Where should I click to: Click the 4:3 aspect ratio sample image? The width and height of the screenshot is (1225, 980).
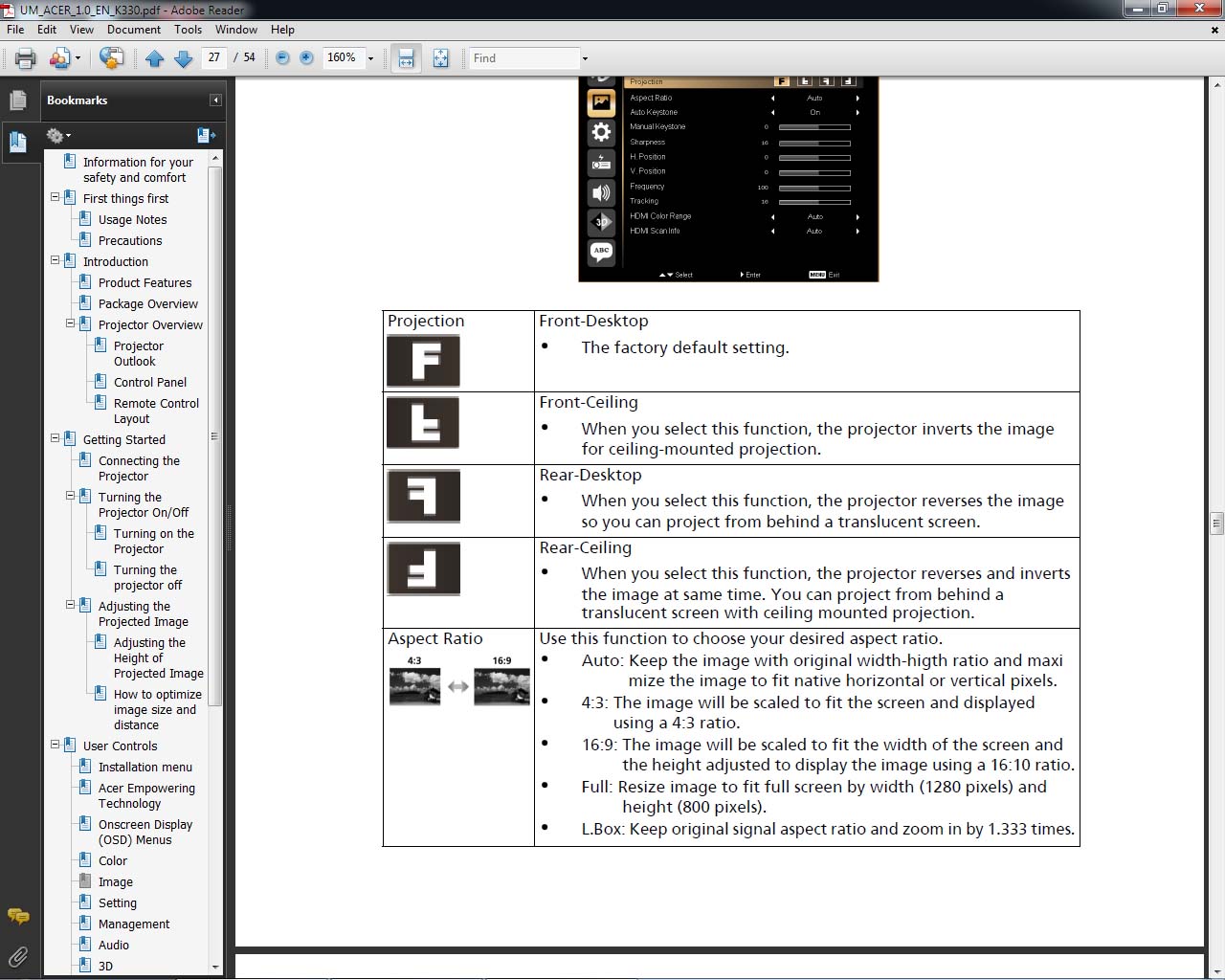tap(414, 687)
